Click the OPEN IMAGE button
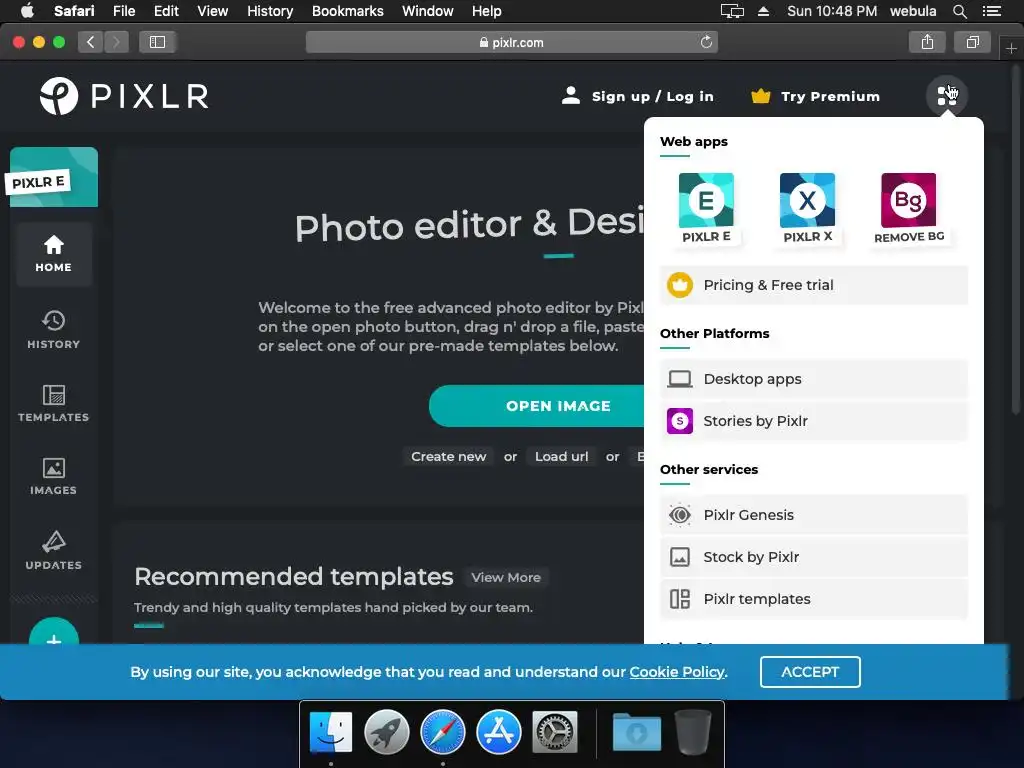 click(x=537, y=406)
